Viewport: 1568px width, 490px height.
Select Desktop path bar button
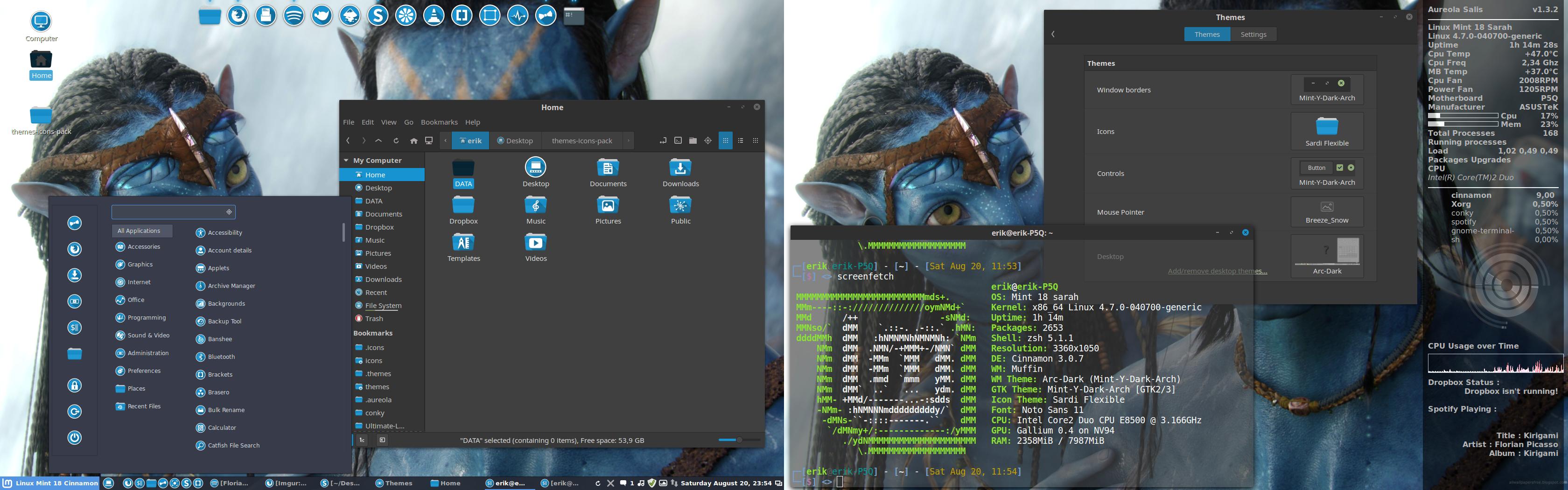[515, 140]
